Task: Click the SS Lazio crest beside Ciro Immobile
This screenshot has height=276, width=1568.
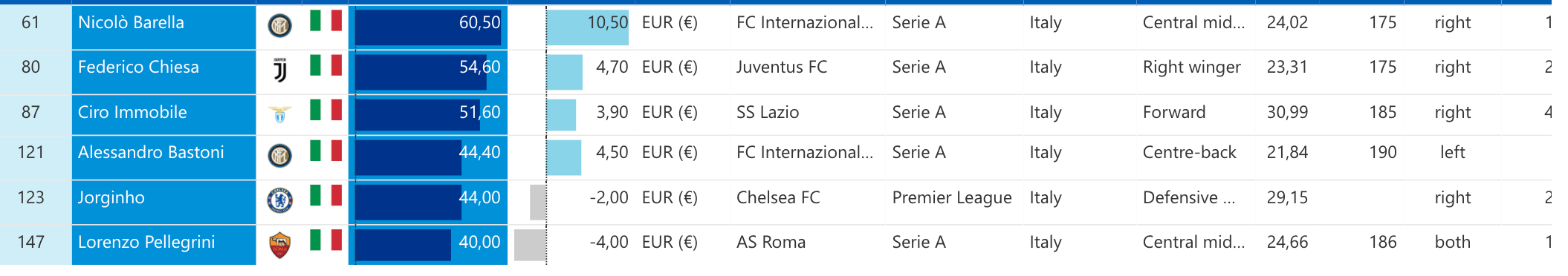Action: click(279, 114)
